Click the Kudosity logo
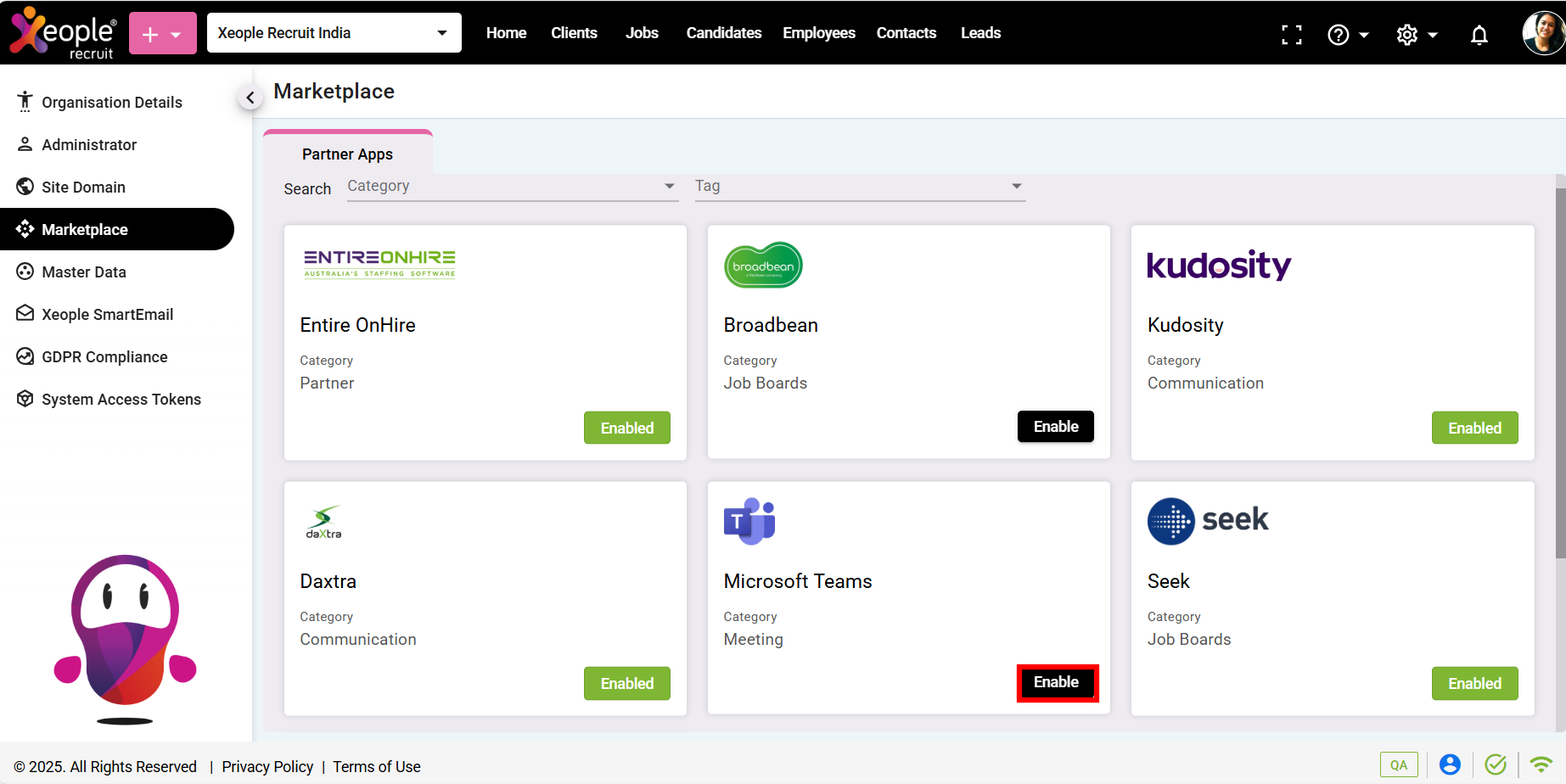Screen dimensions: 1566x784 pos(1219,266)
